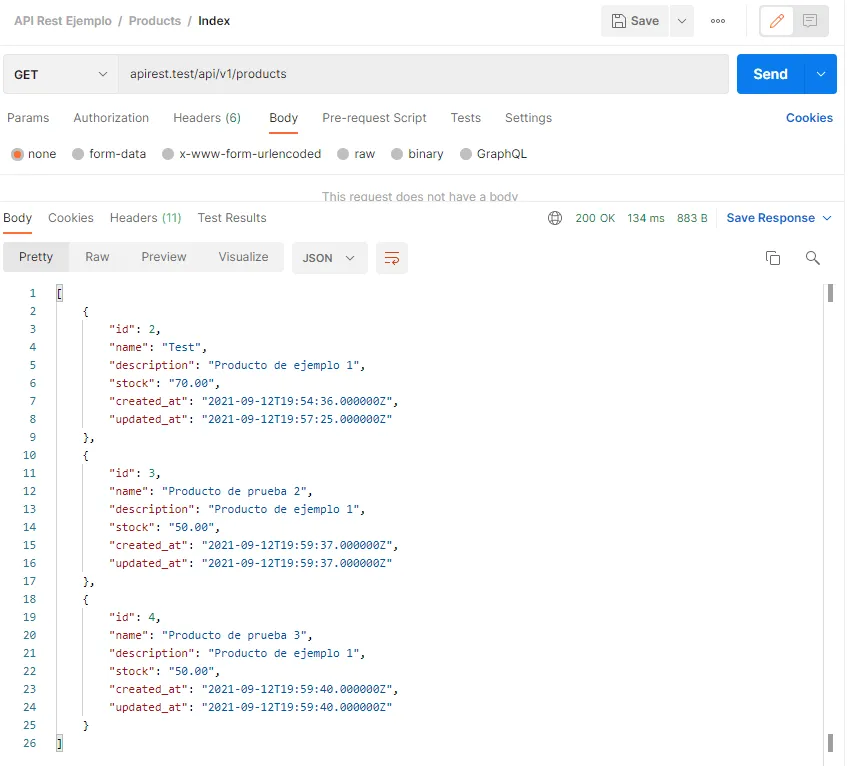Open the response Body tab
The image size is (849, 766).
(17, 218)
